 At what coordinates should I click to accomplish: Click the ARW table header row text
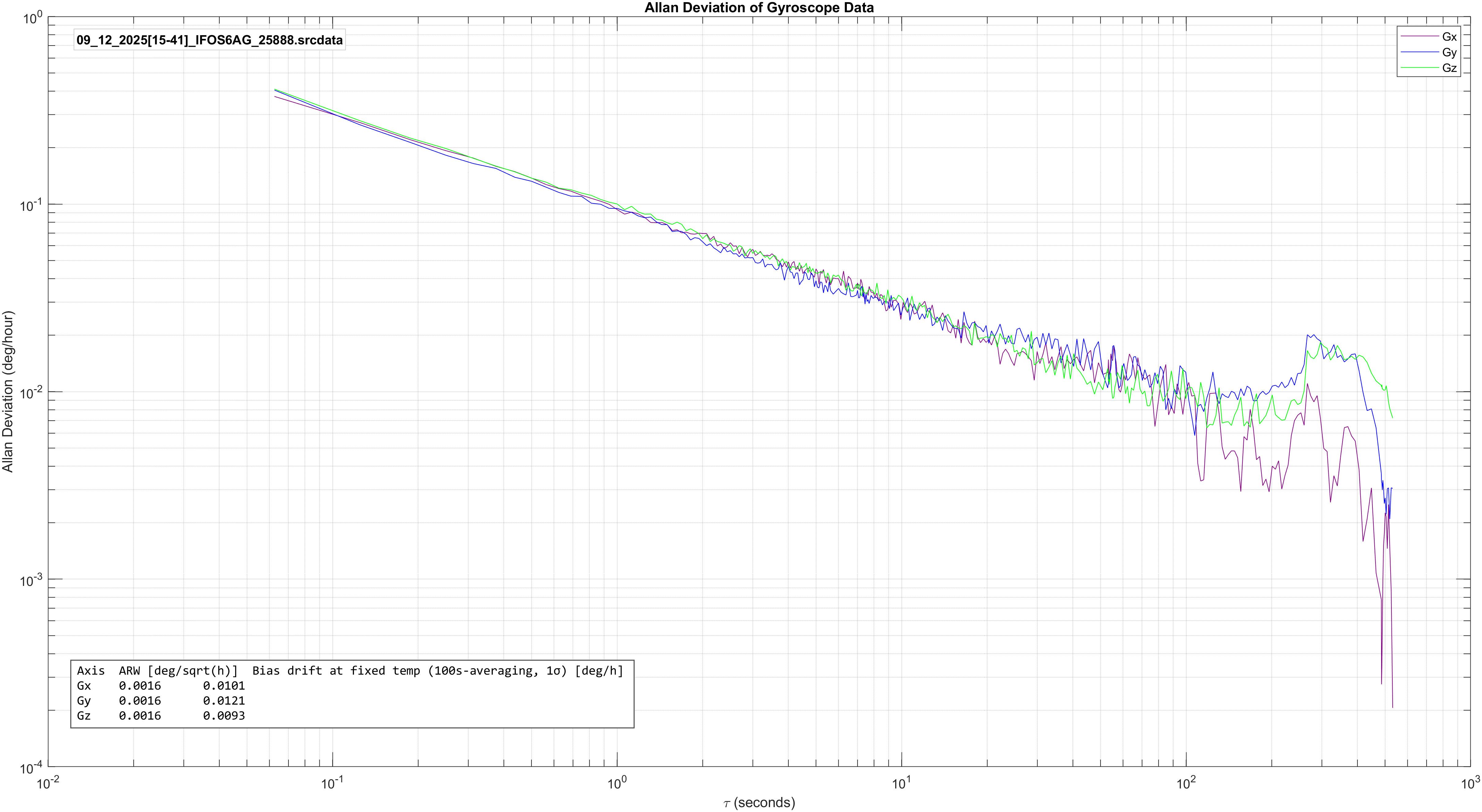[x=350, y=670]
